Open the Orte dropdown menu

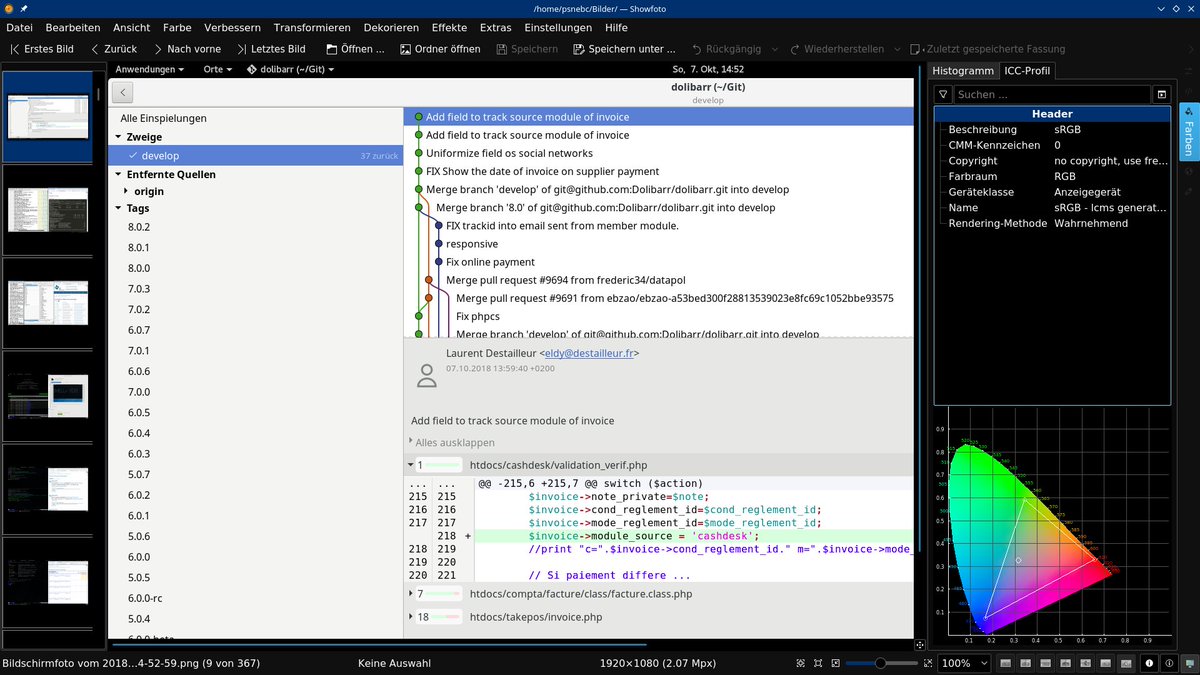point(217,70)
